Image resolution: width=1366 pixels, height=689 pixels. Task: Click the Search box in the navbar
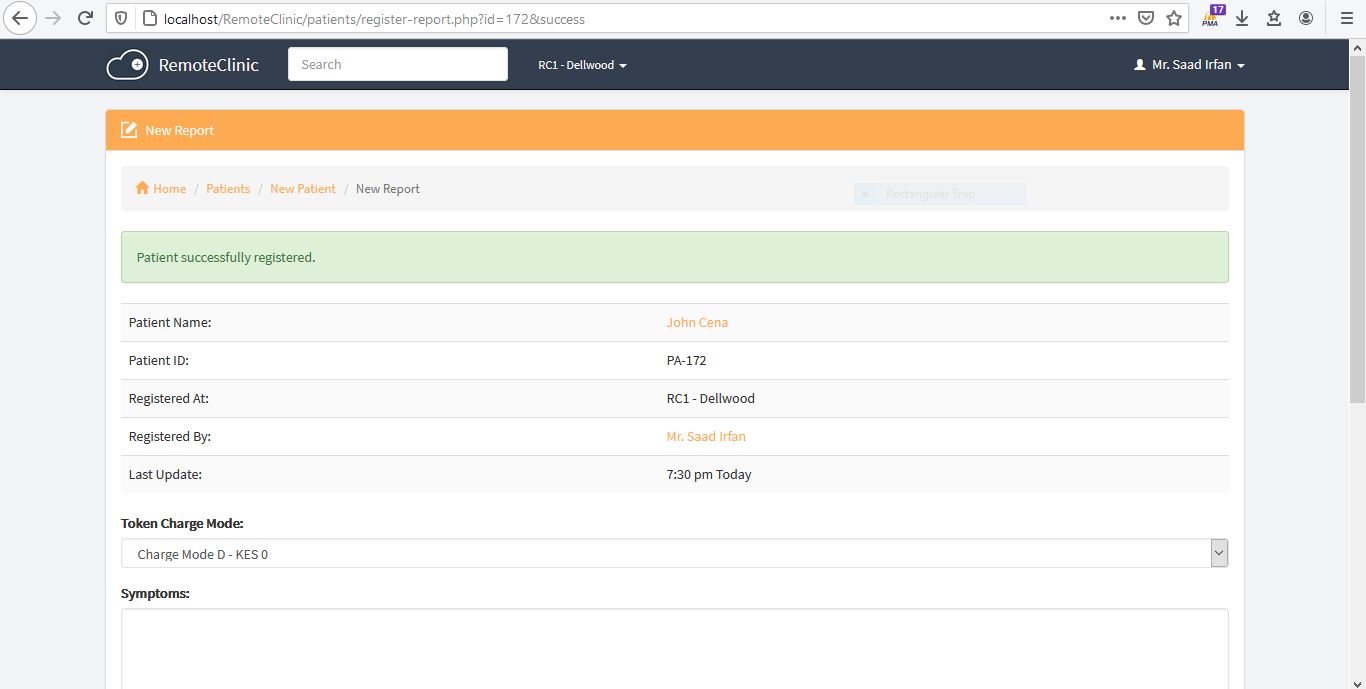(x=398, y=64)
